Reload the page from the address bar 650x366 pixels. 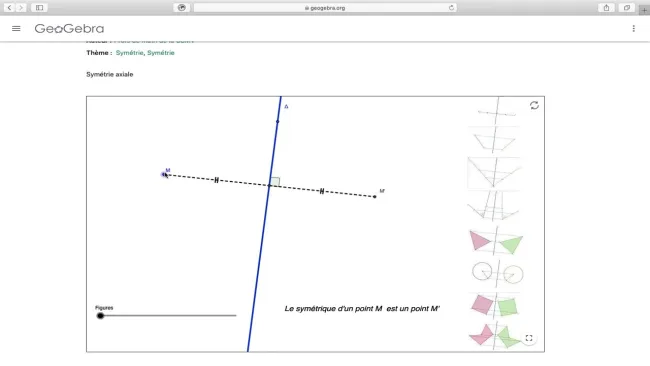[x=451, y=7]
